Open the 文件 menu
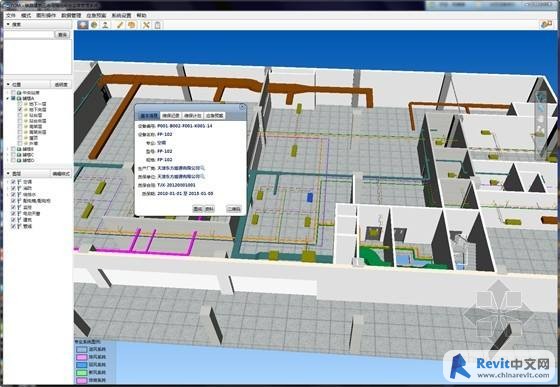Screen dimensions: 560x387 click(11, 15)
